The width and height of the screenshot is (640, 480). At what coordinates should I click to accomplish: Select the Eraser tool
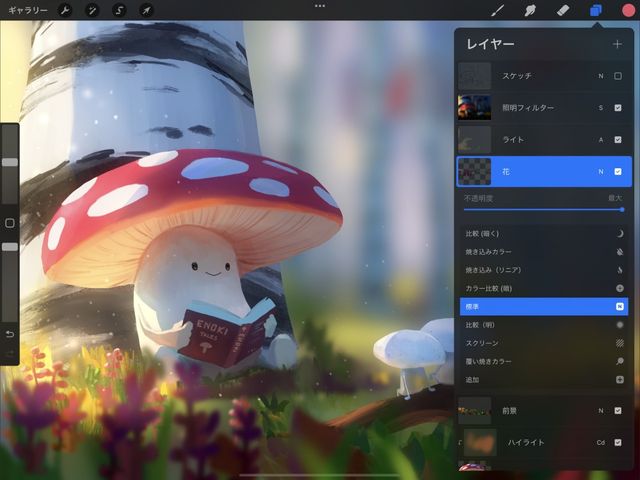click(563, 10)
